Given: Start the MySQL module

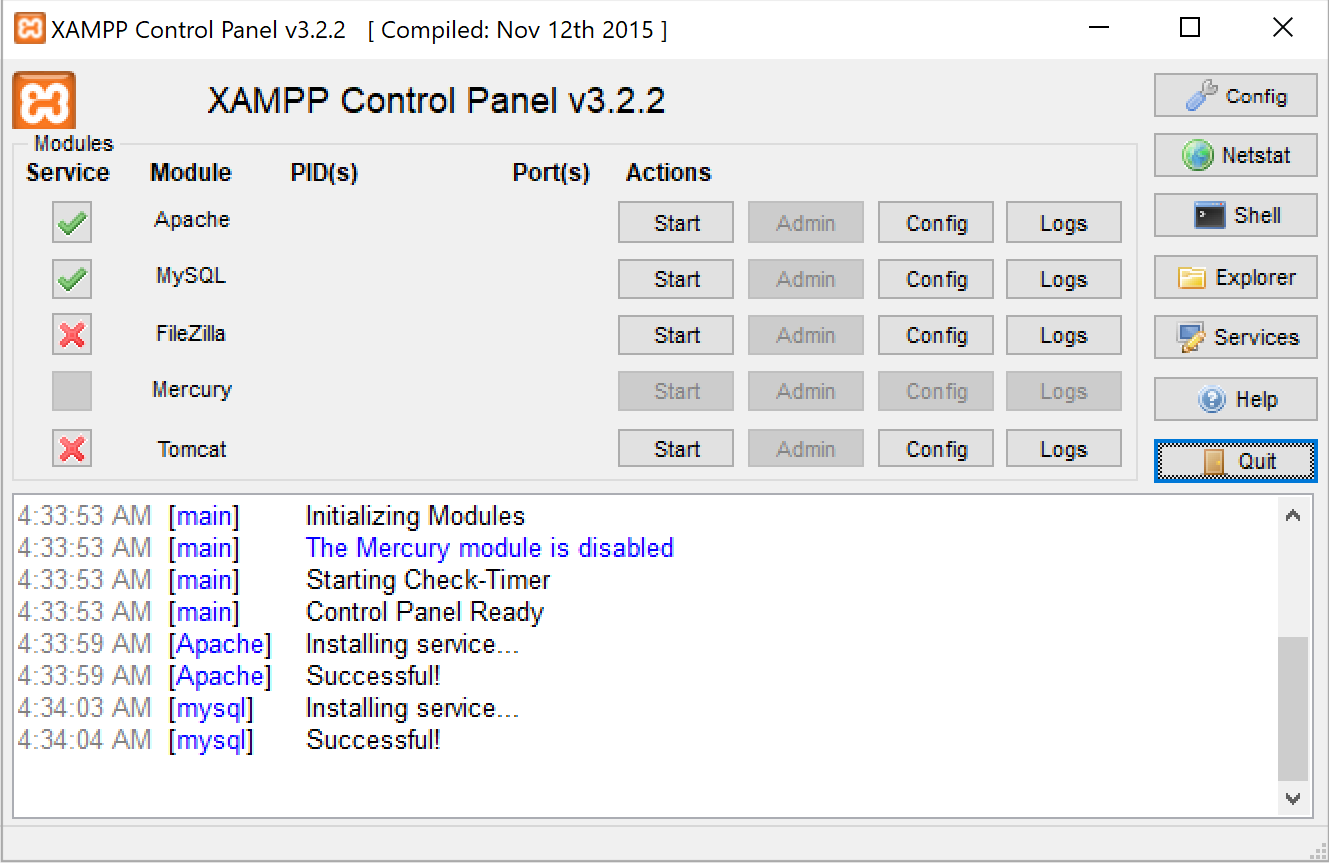Looking at the screenshot, I should (676, 279).
